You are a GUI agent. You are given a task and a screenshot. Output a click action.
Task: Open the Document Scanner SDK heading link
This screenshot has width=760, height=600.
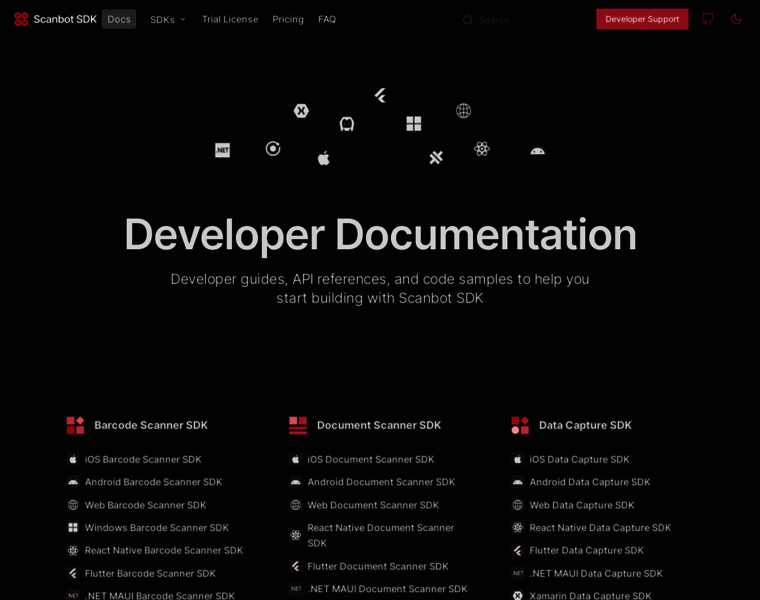tap(379, 425)
